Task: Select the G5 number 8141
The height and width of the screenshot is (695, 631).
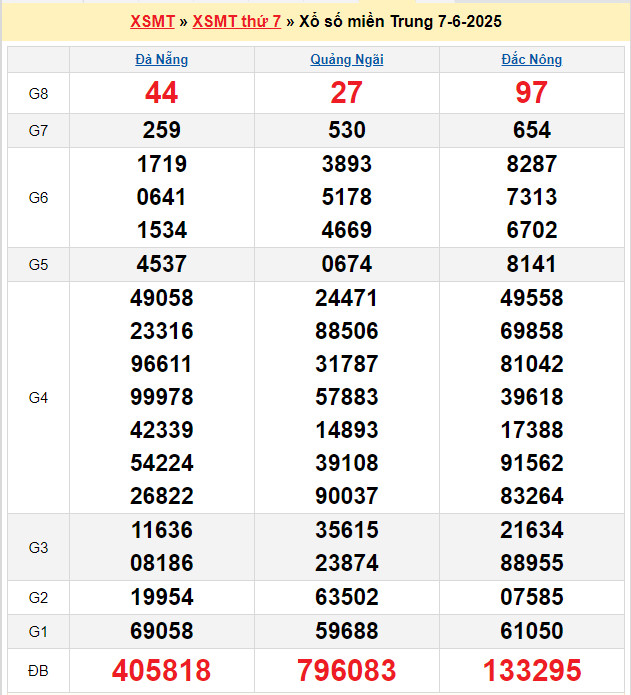Action: (532, 264)
